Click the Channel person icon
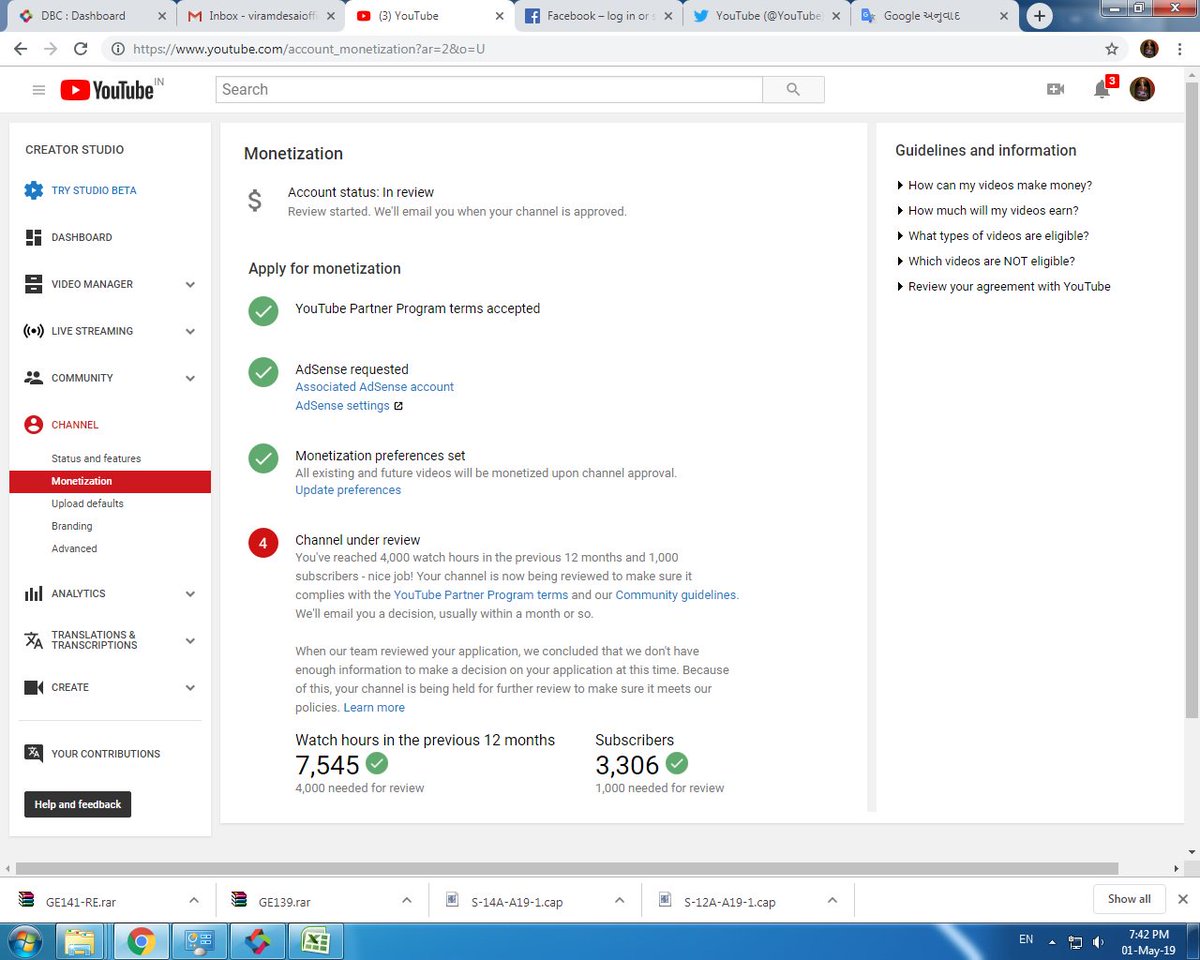Image resolution: width=1200 pixels, height=960 pixels. [34, 425]
